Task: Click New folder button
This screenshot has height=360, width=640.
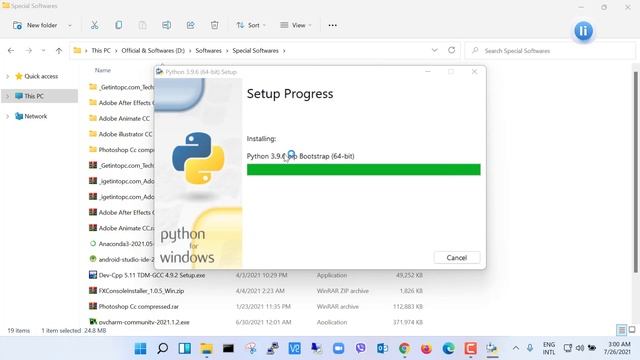Action: (36, 25)
